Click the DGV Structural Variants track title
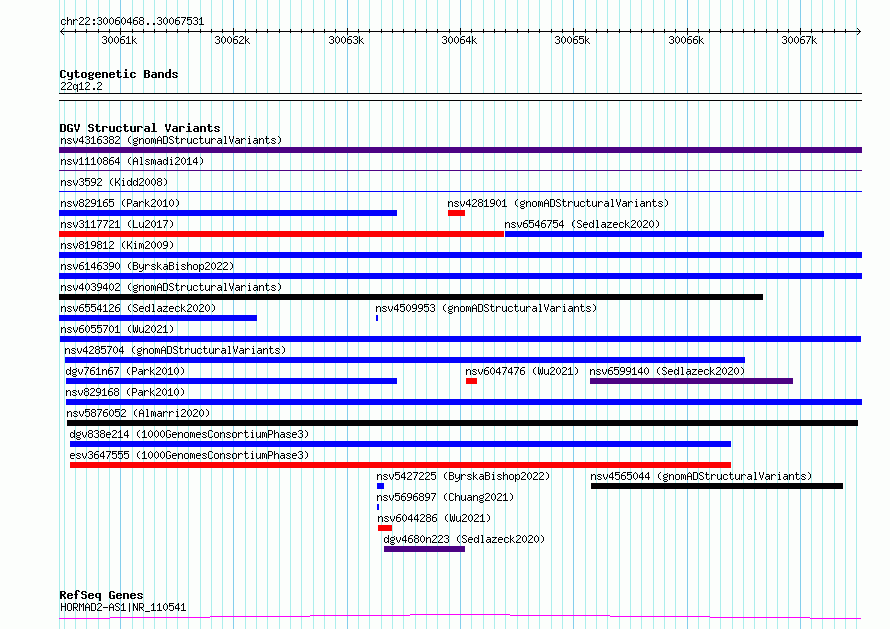Screen dimensions: 890x629 pyautogui.click(x=140, y=128)
